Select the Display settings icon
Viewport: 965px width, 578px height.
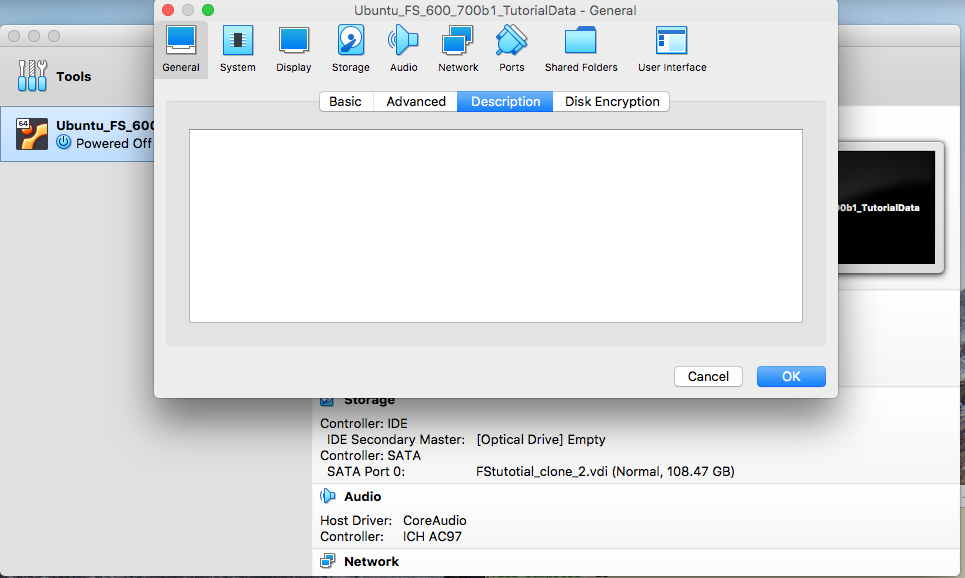click(294, 49)
